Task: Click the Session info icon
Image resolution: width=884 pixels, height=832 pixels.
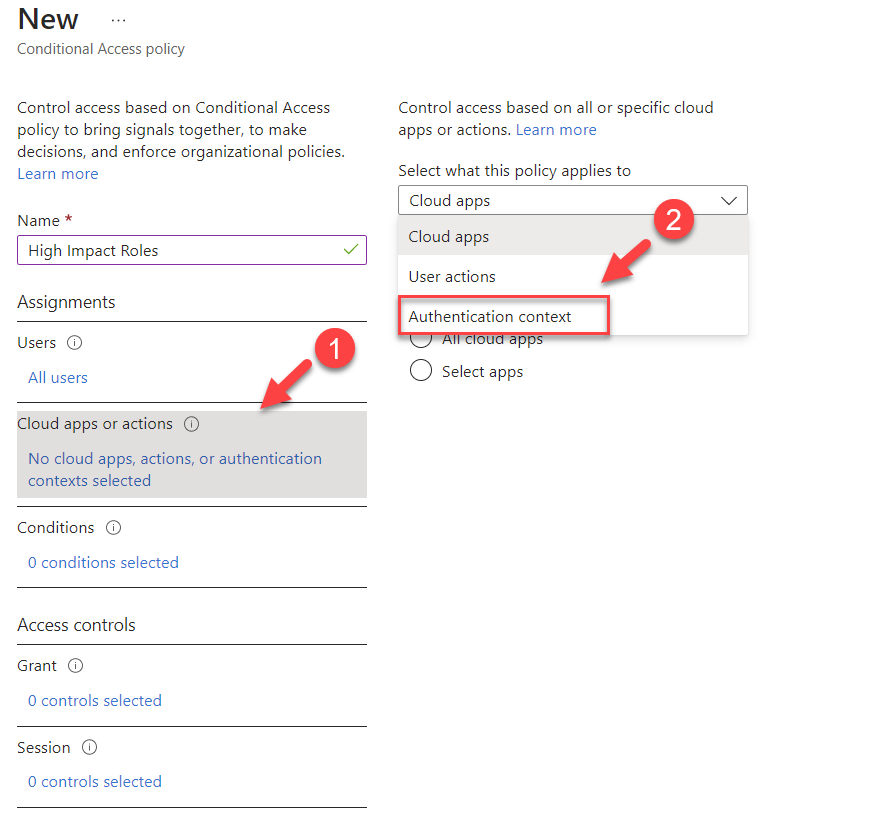Action: coord(87,747)
